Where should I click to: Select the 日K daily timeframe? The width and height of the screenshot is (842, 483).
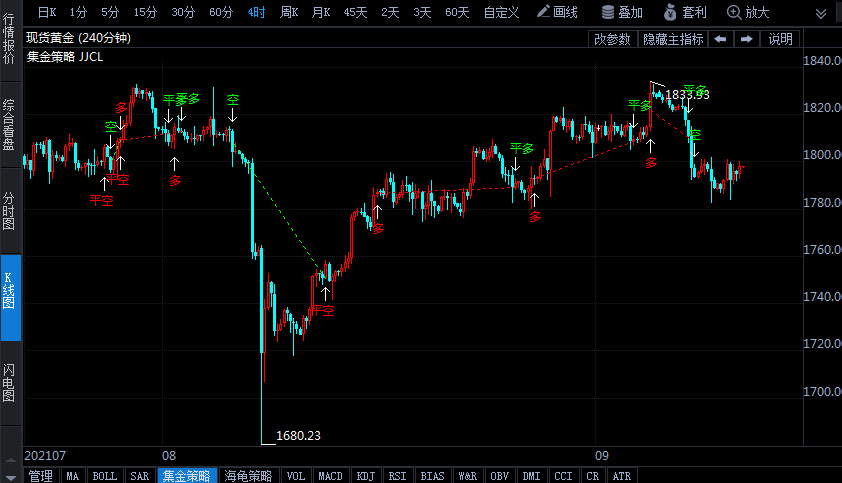[47, 12]
